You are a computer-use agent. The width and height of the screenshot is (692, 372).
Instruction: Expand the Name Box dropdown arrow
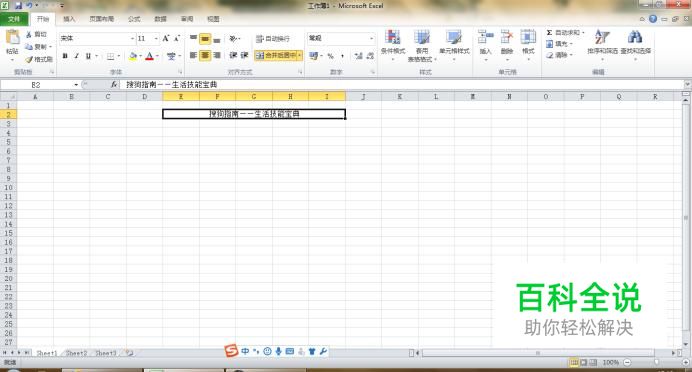[x=76, y=84]
